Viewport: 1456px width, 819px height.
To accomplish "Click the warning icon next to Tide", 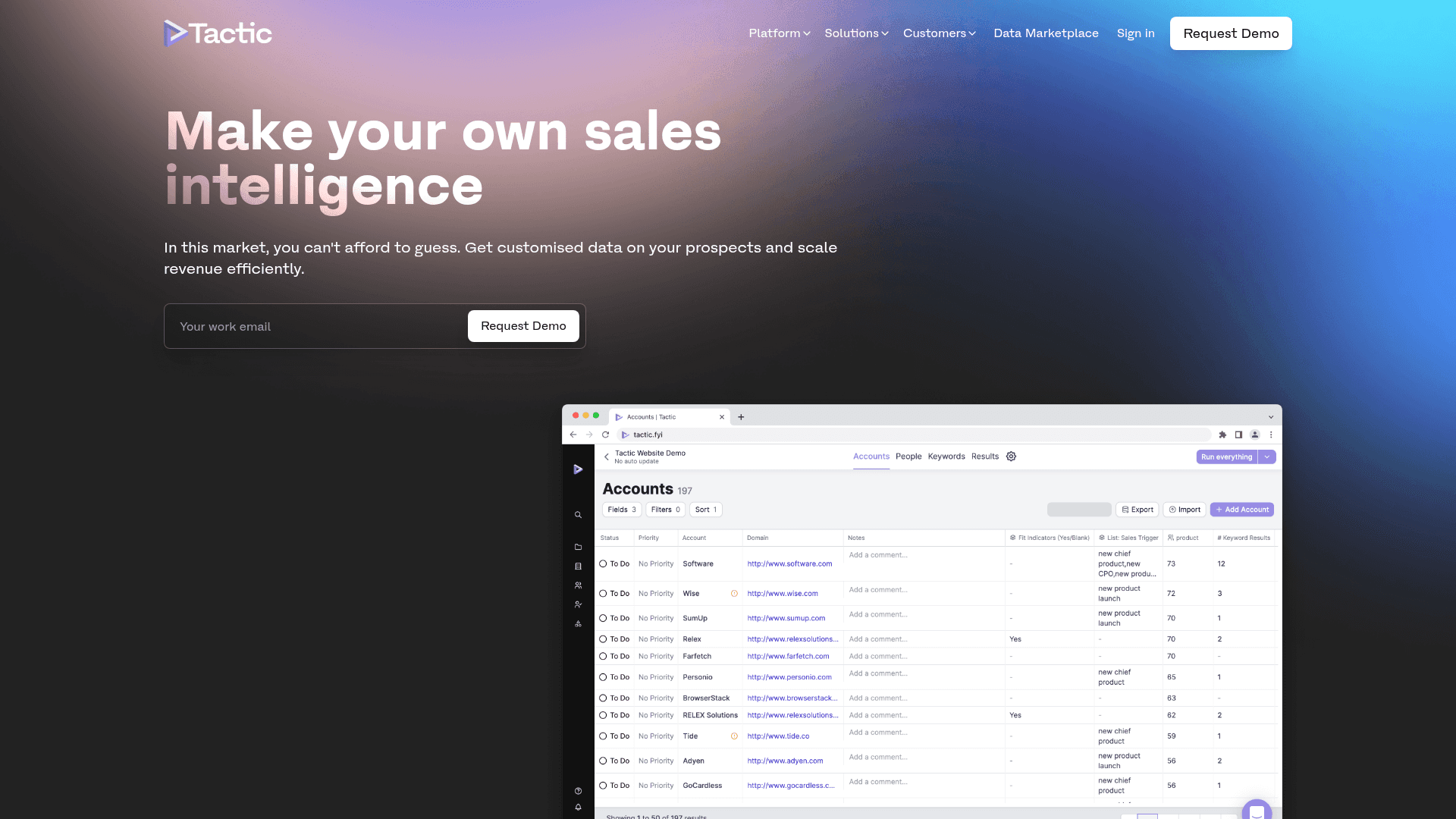I will pyautogui.click(x=734, y=736).
